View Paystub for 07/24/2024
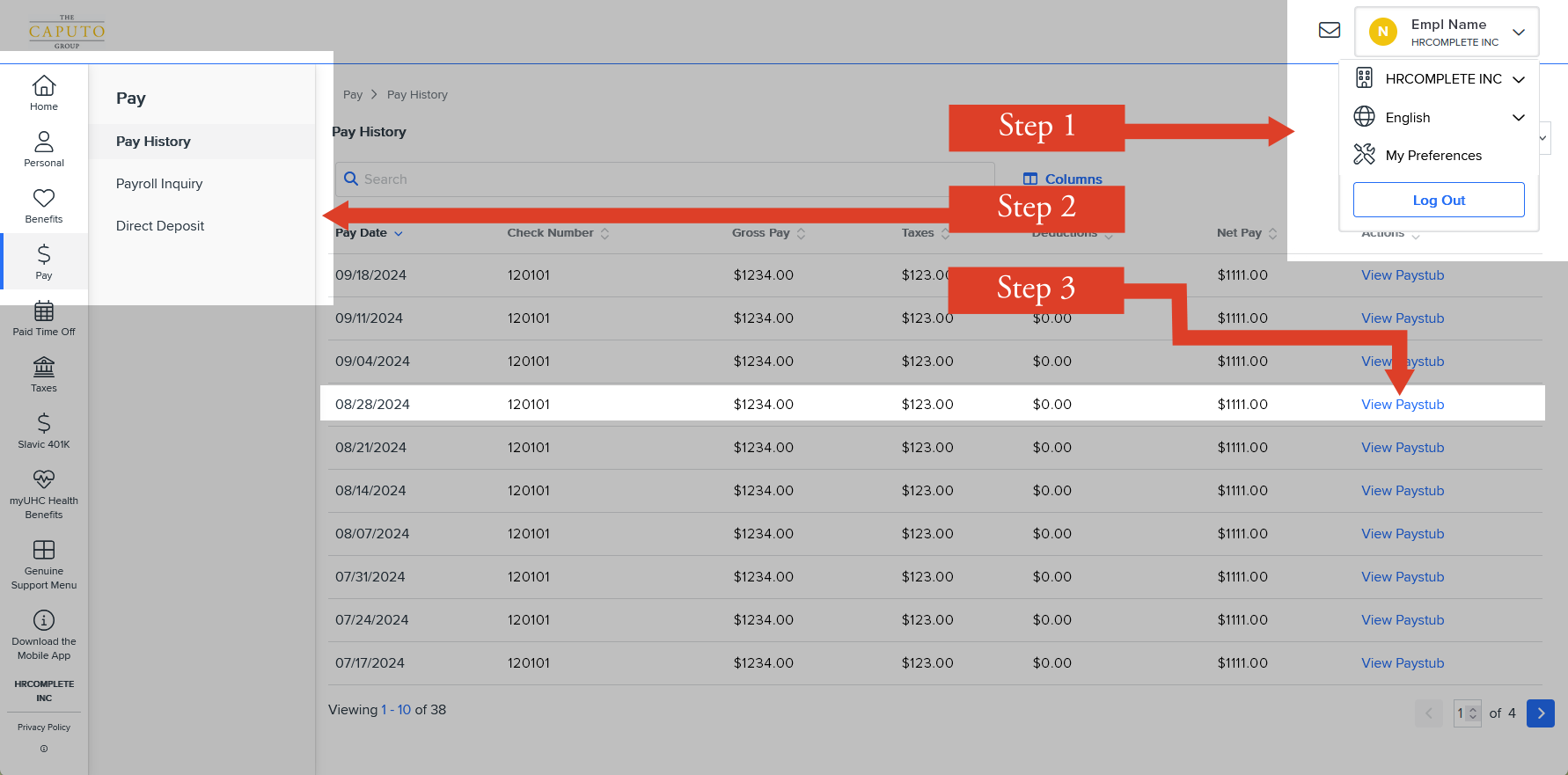1568x775 pixels. coord(1403,620)
